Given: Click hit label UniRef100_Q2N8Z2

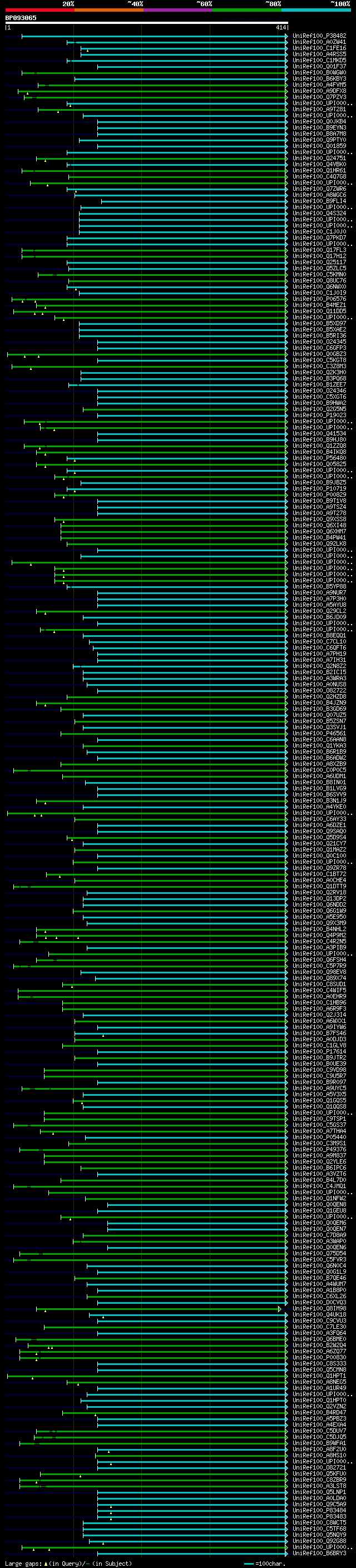Looking at the screenshot, I should point(319,666).
